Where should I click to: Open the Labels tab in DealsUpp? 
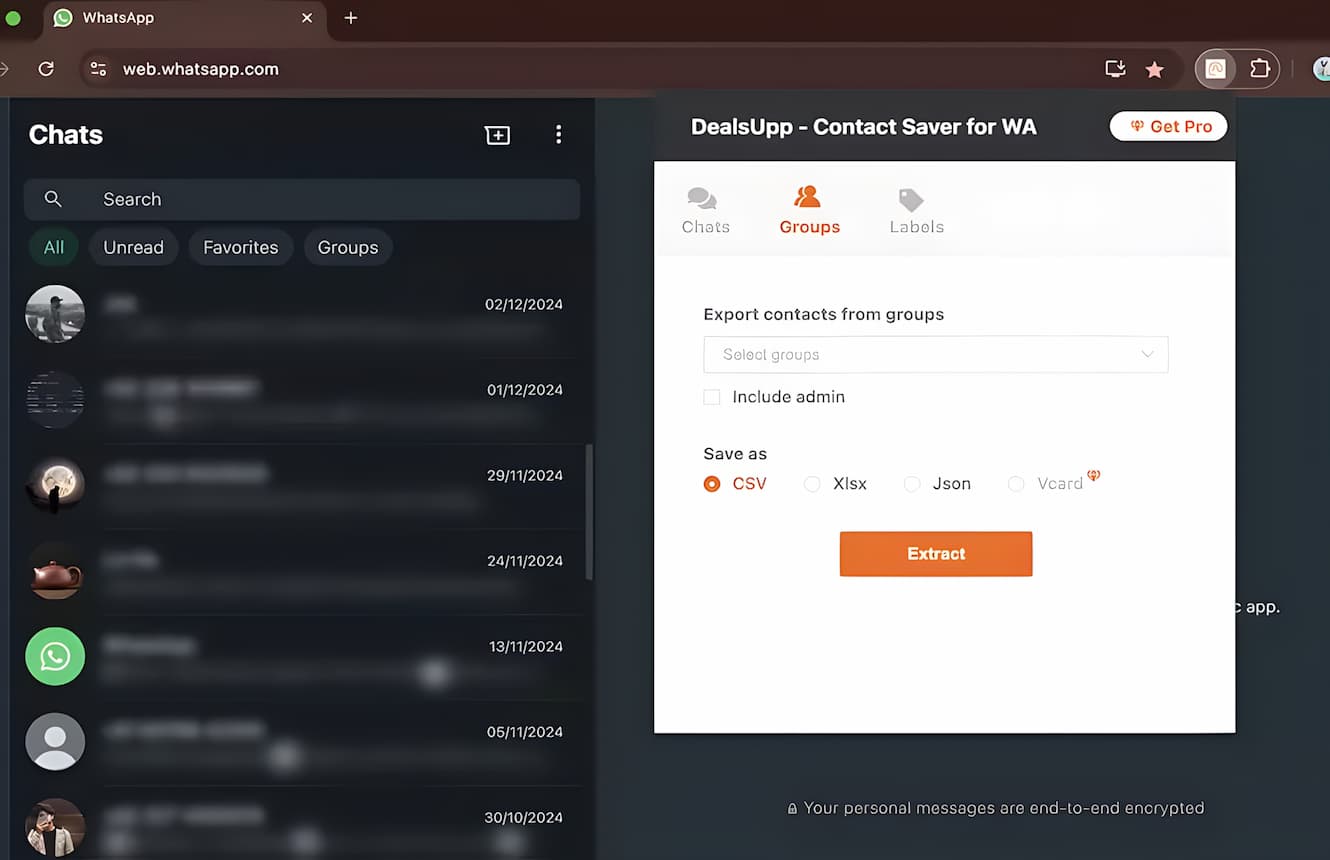coord(916,210)
